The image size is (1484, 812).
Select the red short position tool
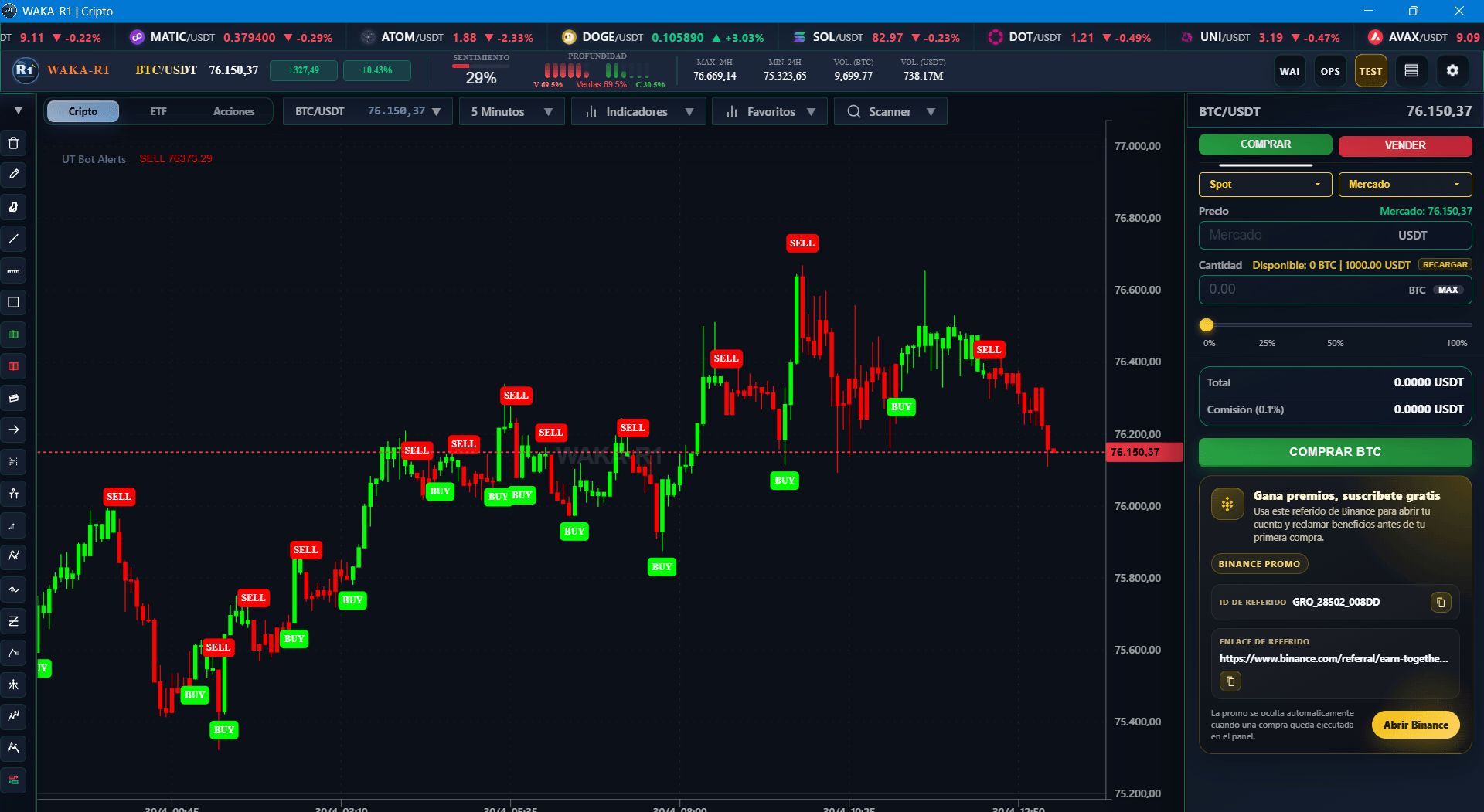(13, 366)
